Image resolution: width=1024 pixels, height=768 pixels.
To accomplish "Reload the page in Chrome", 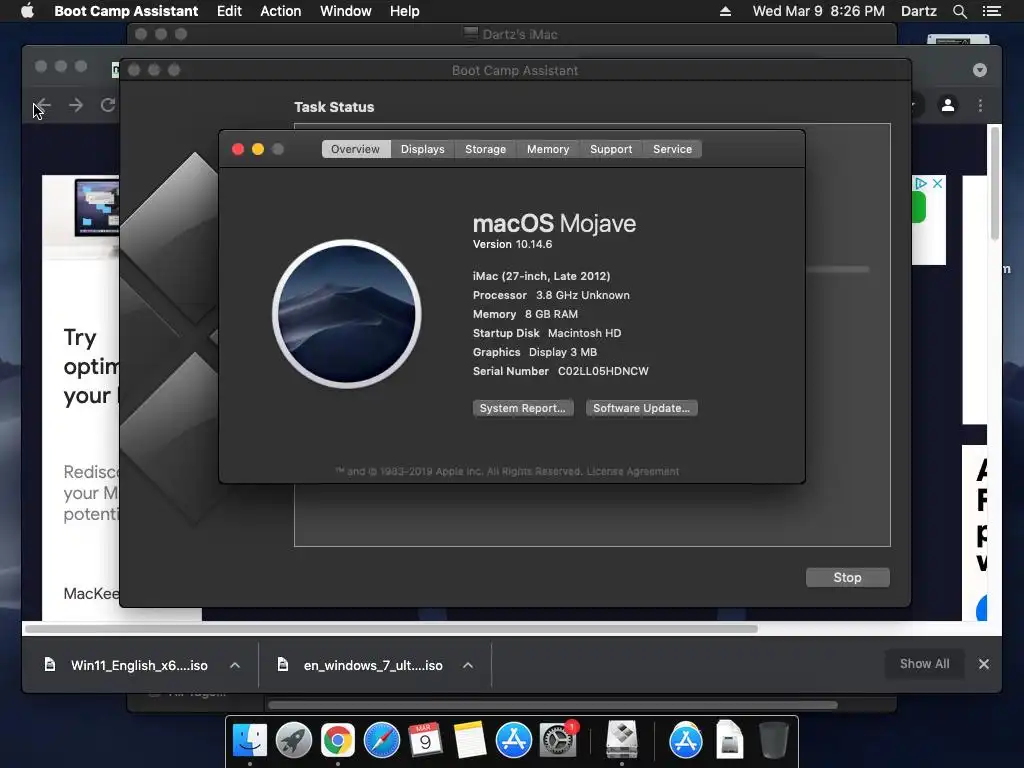I will coord(108,105).
